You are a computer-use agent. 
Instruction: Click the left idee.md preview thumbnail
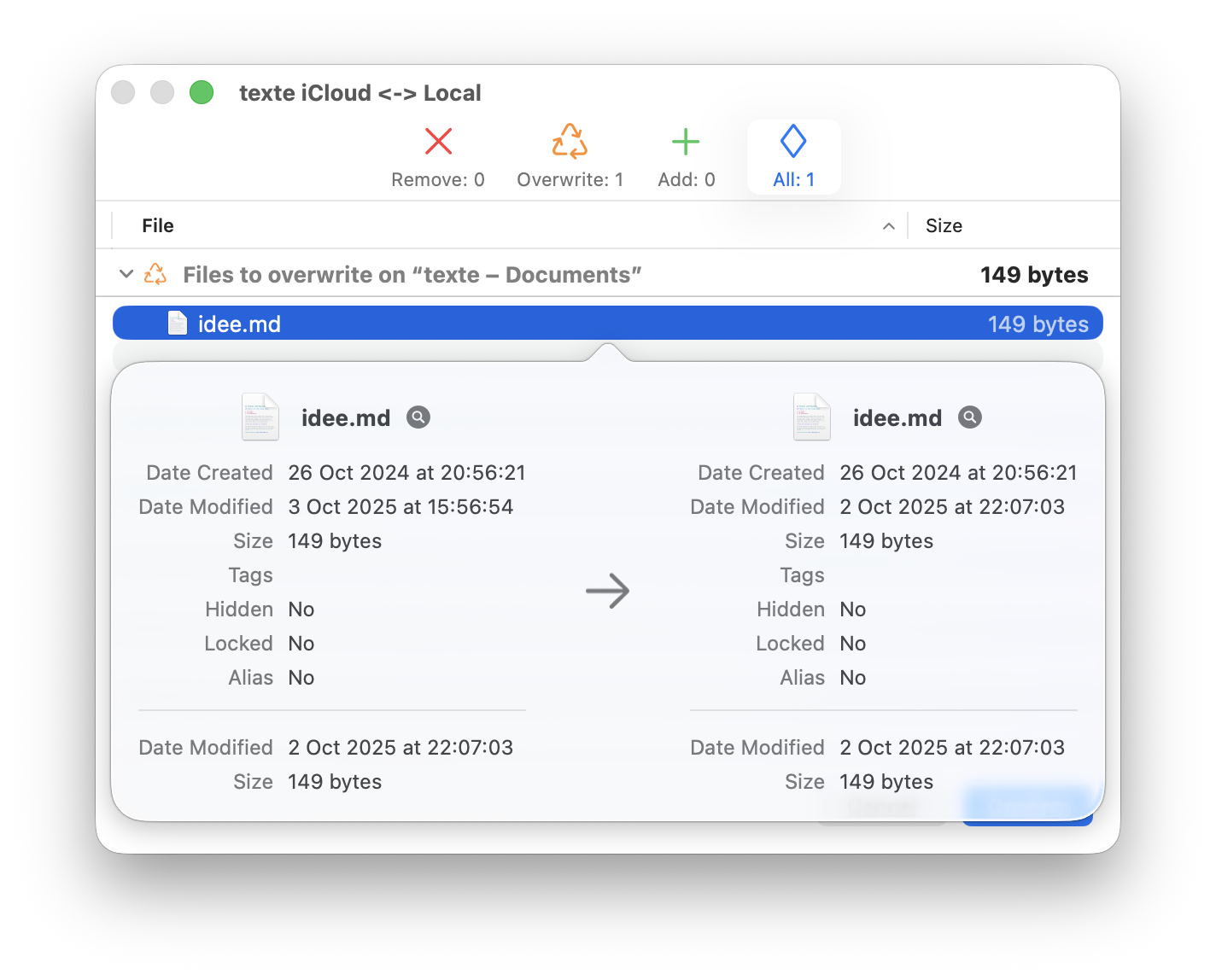(x=260, y=417)
